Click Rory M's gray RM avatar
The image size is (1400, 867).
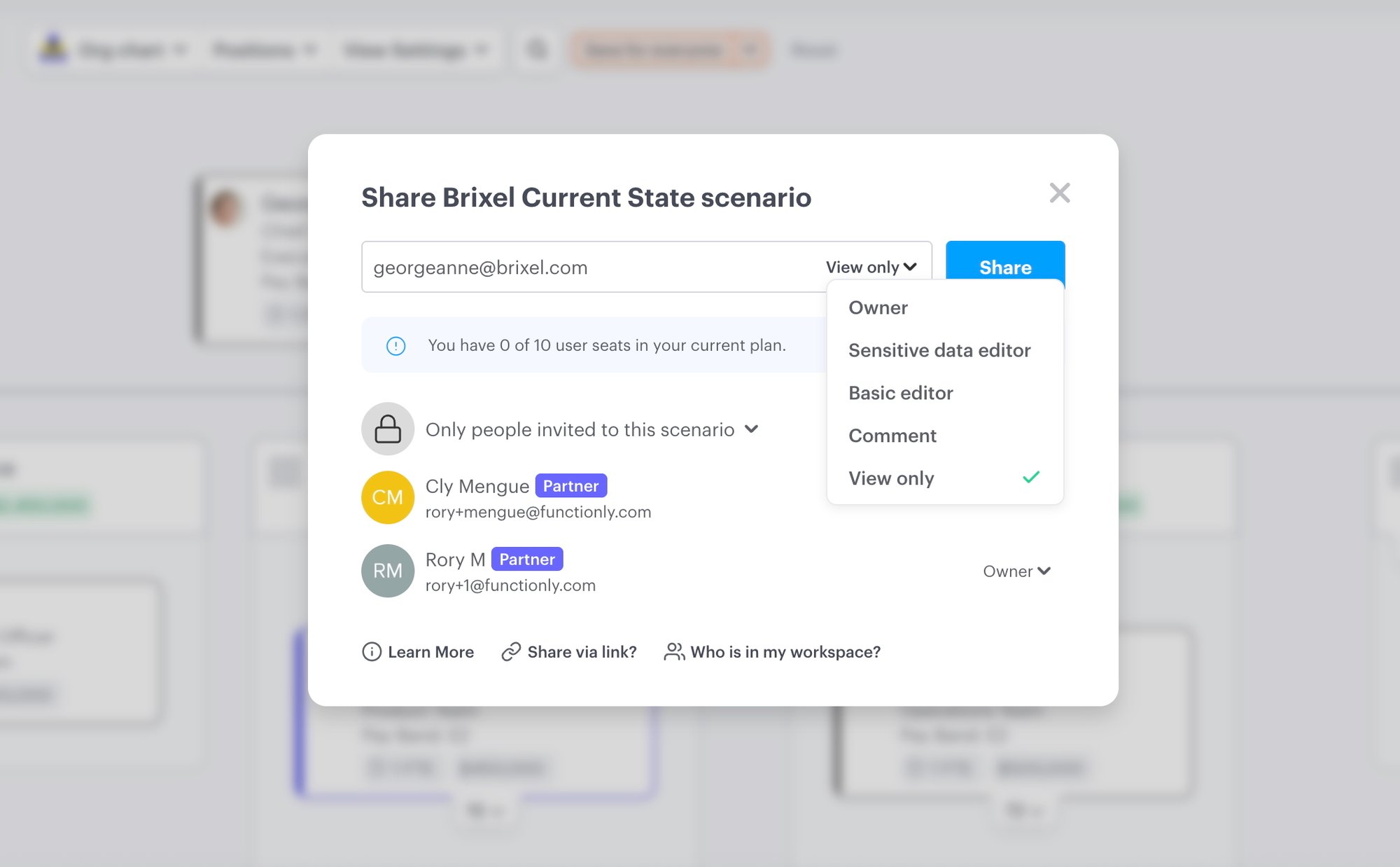(x=387, y=570)
